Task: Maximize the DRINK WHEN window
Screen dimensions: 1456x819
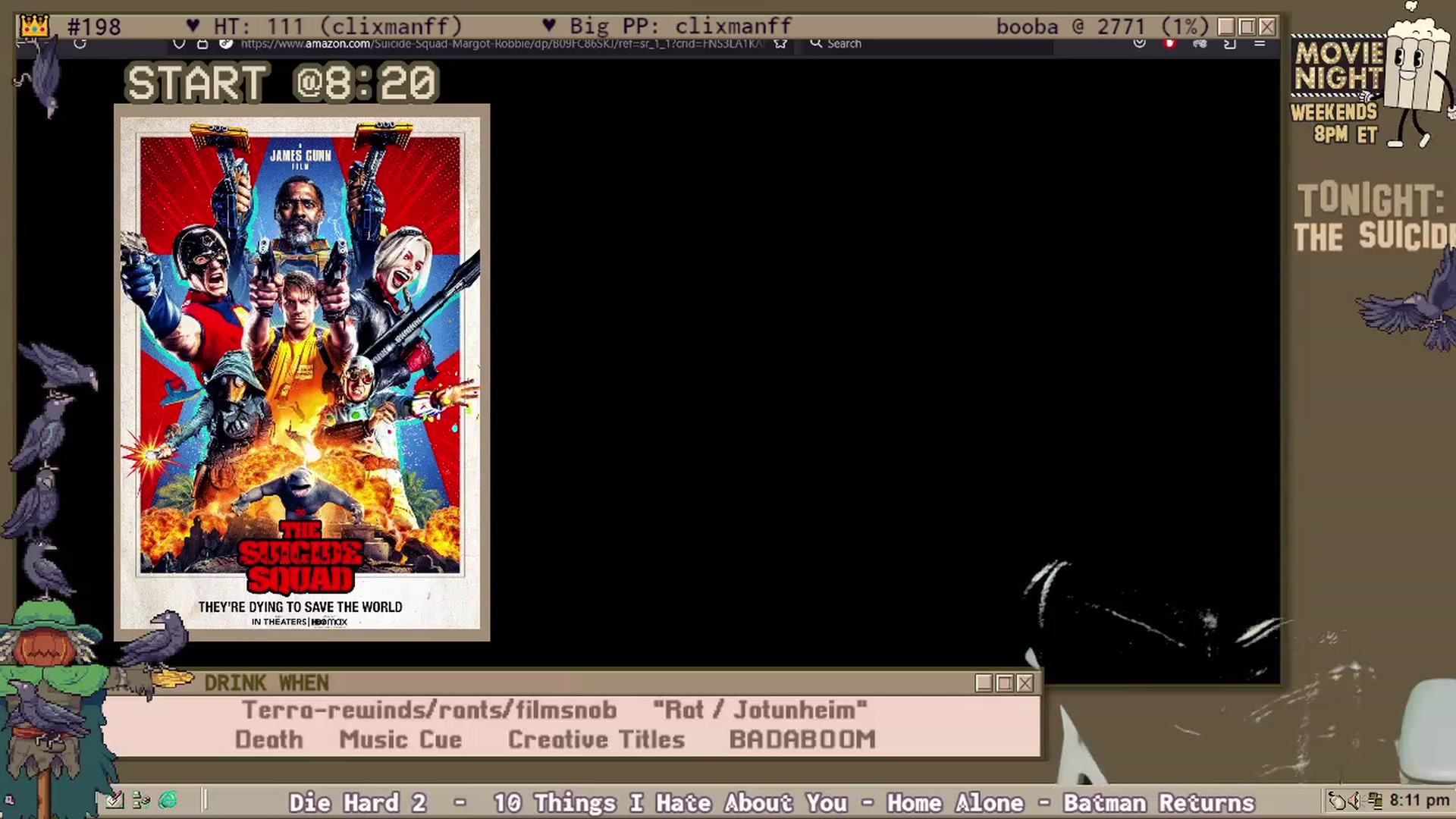Action: pos(1005,683)
